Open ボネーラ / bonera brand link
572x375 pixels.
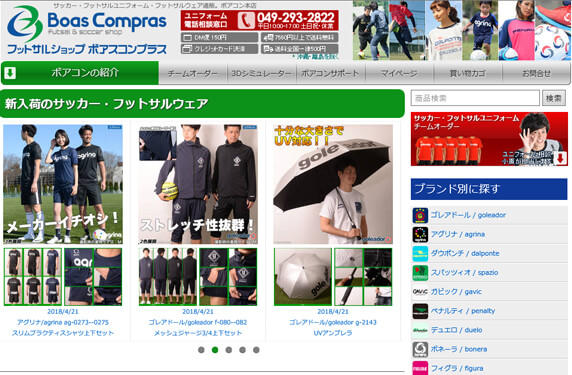pos(459,349)
